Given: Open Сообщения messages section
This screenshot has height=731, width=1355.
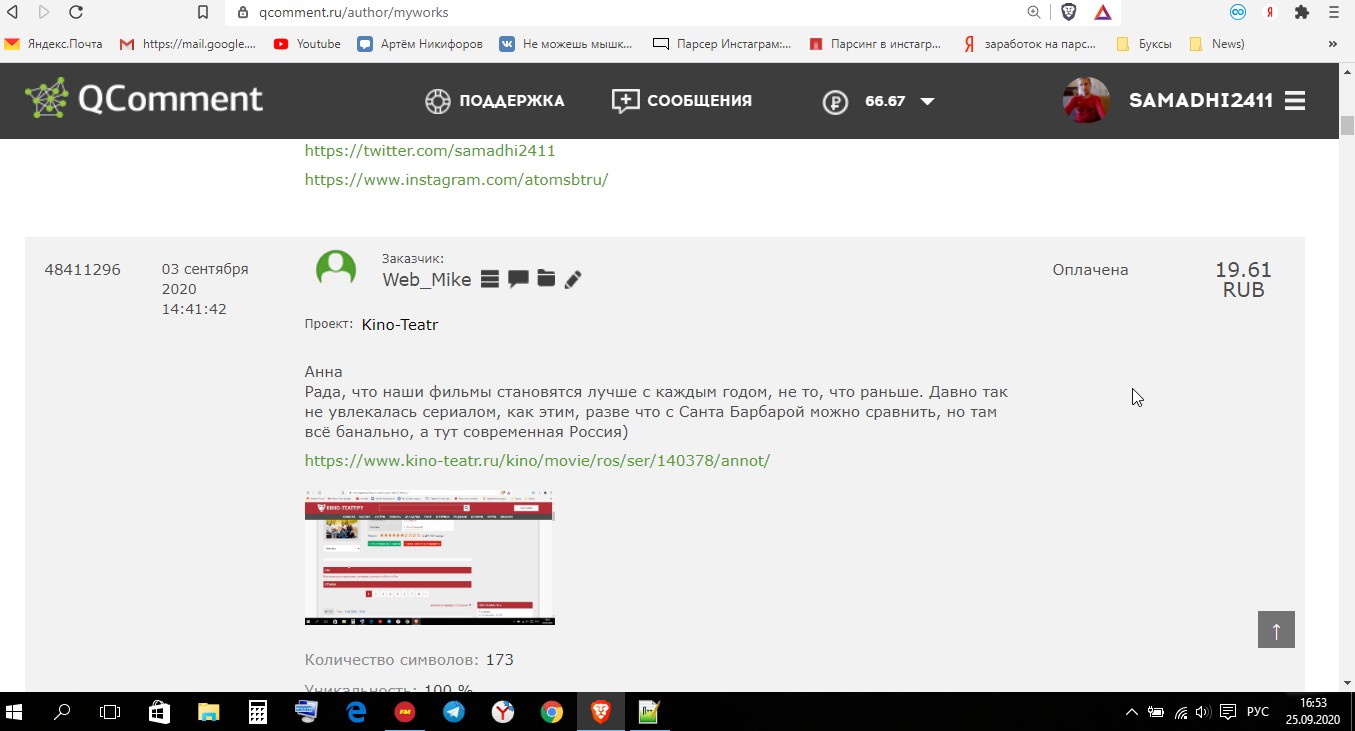Looking at the screenshot, I should tap(681, 101).
